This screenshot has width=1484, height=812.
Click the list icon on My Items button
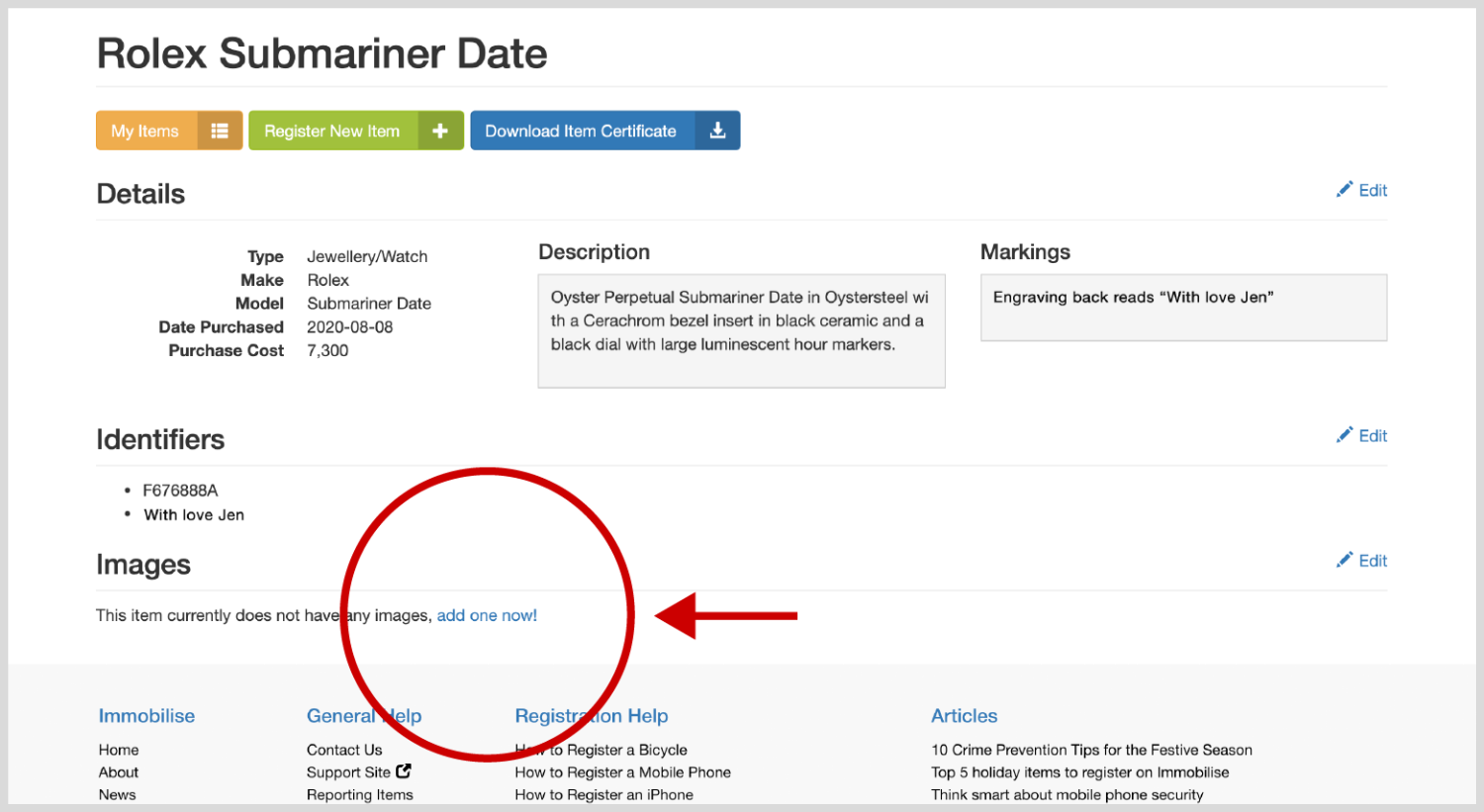pyautogui.click(x=220, y=131)
